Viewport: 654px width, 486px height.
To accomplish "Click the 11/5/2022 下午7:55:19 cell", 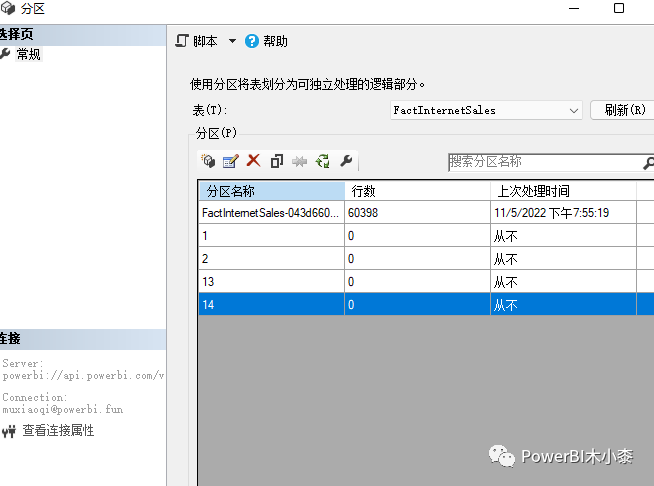I will (563, 213).
